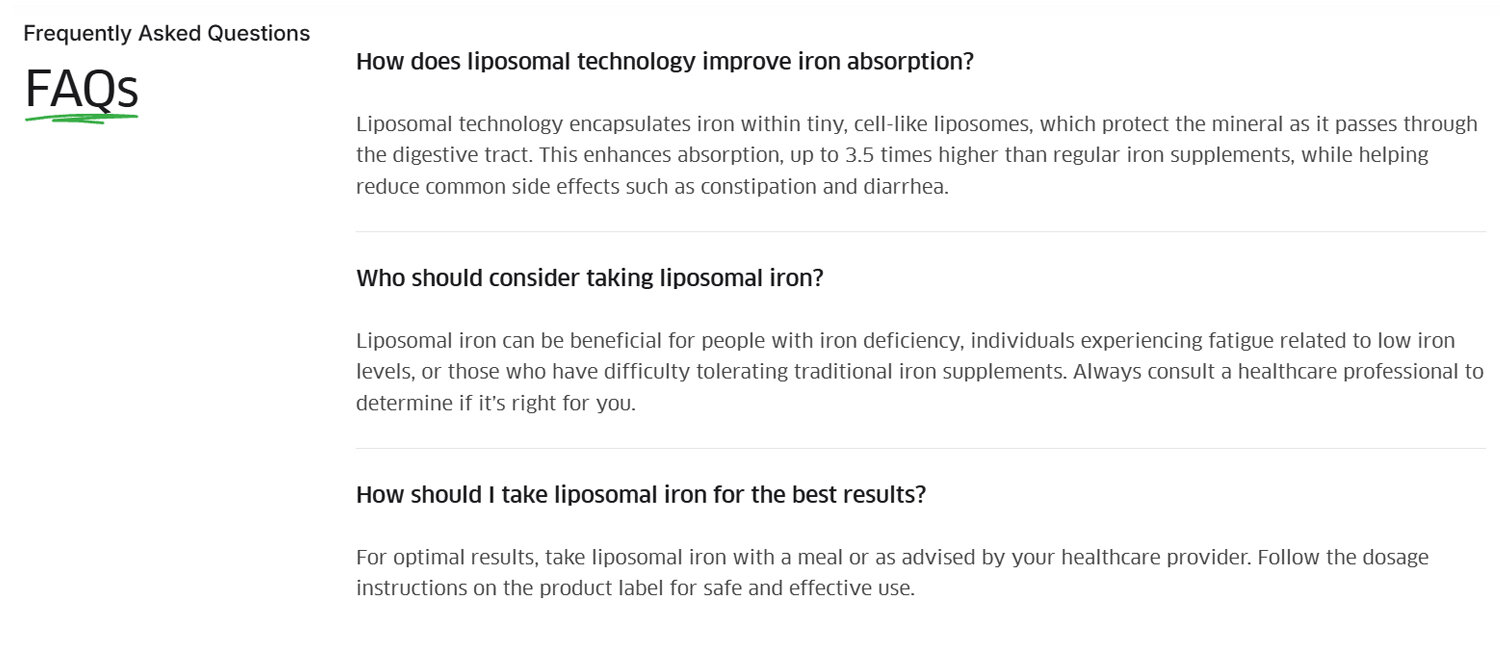Screen dimensions: 1500x672
Task: Expand the liposomal technology iron absorption question
Action: pyautogui.click(x=664, y=62)
